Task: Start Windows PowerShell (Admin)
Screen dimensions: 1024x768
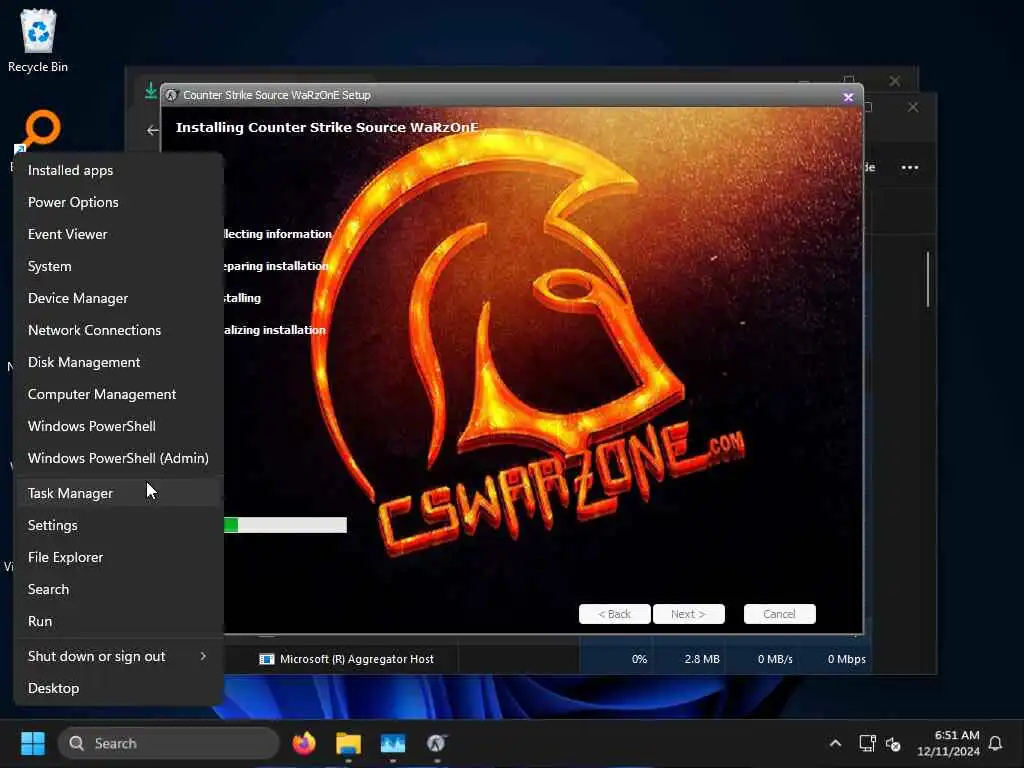Action: tap(118, 458)
